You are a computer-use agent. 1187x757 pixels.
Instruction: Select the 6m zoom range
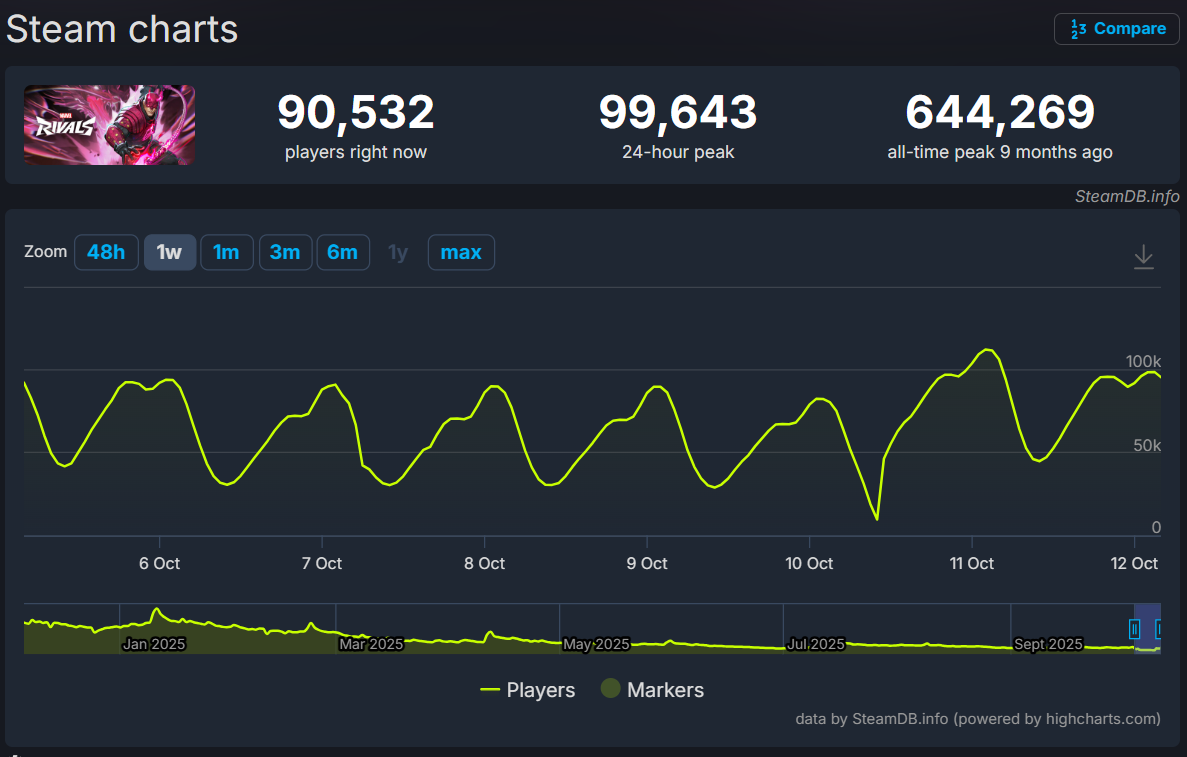coord(343,252)
